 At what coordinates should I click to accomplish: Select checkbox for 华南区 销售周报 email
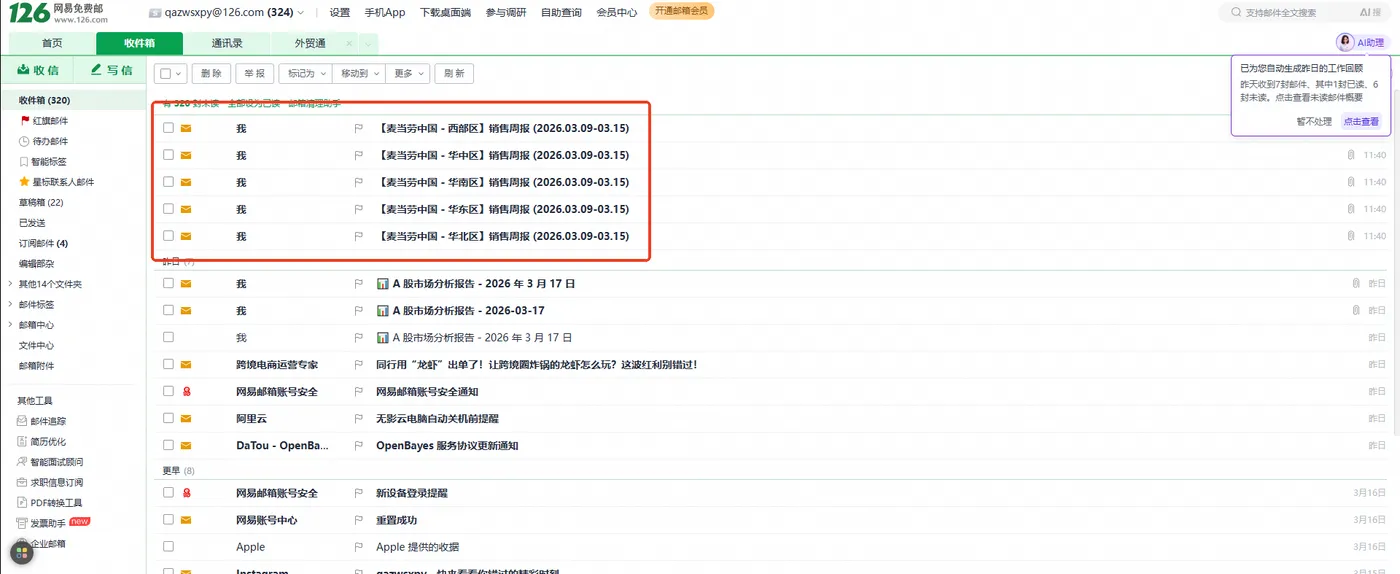coord(169,182)
